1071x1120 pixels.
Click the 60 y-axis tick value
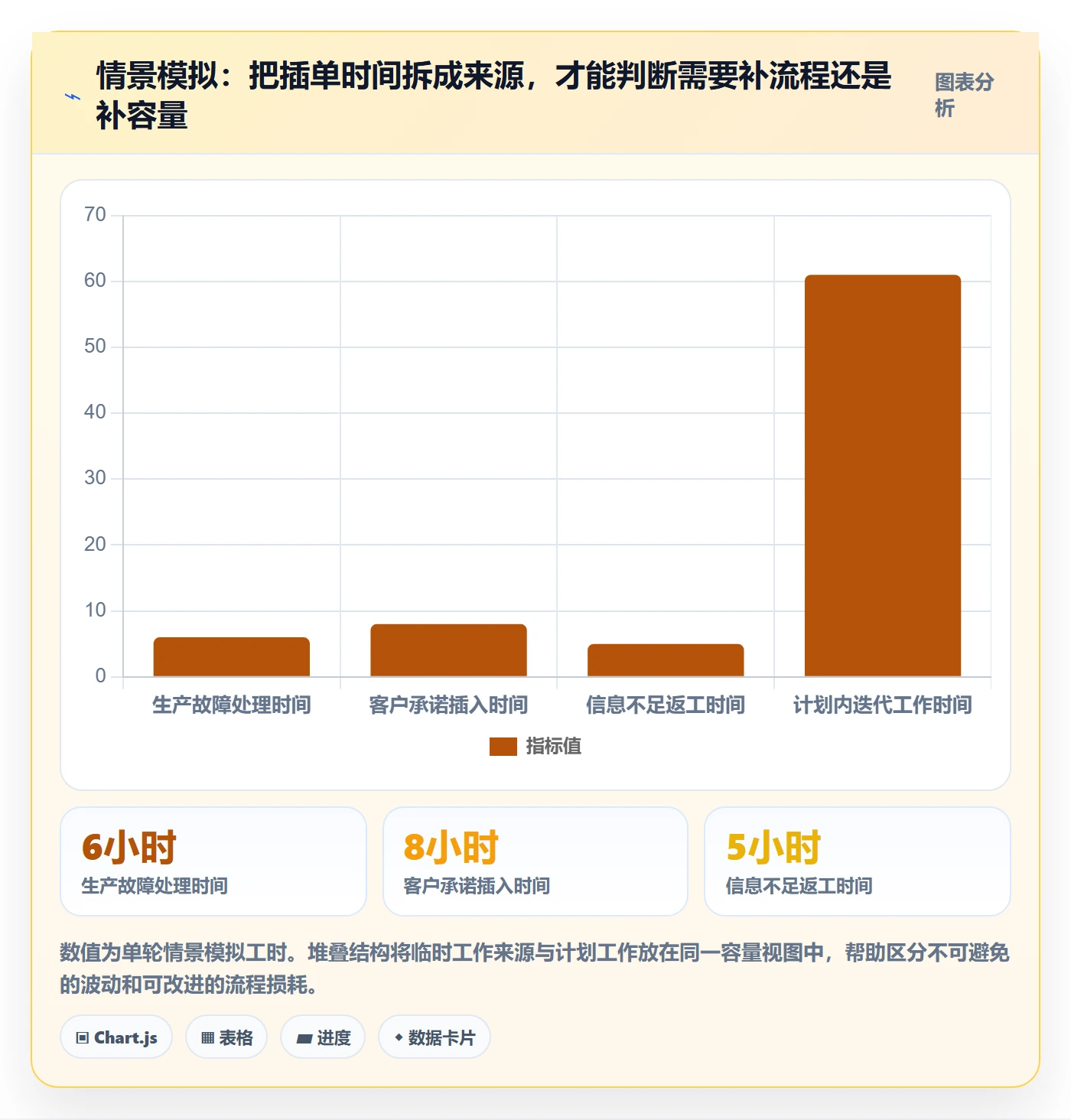pos(96,281)
